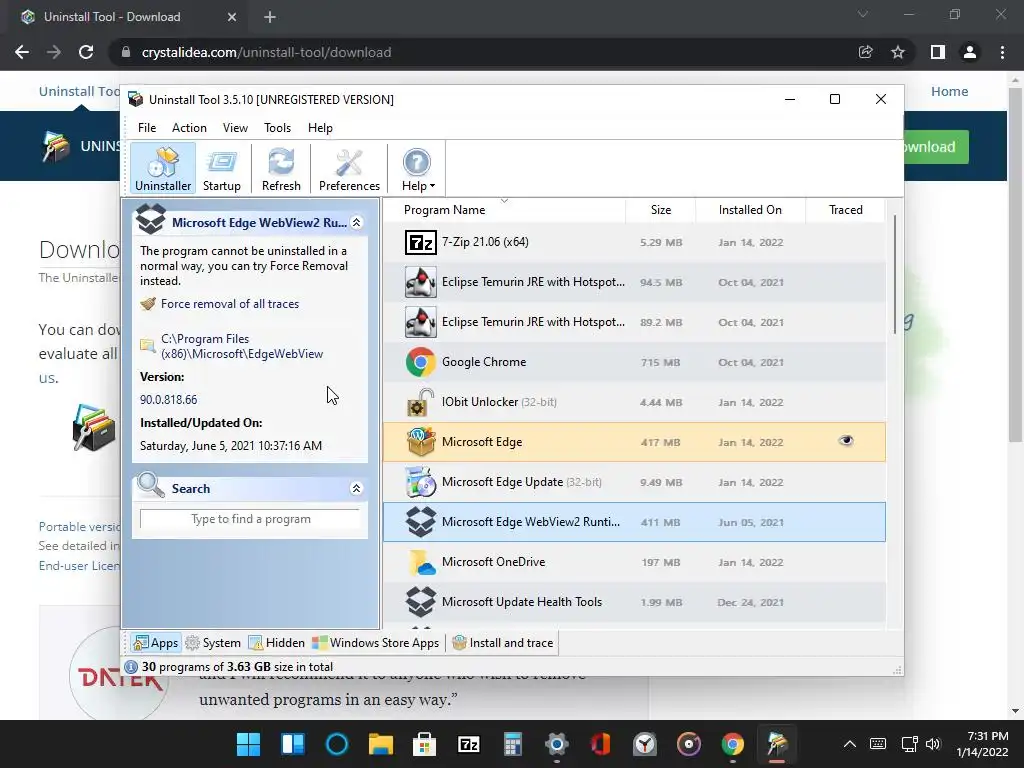1024x768 pixels.
Task: Select the IObit Unlocker padlock icon
Action: [421, 402]
